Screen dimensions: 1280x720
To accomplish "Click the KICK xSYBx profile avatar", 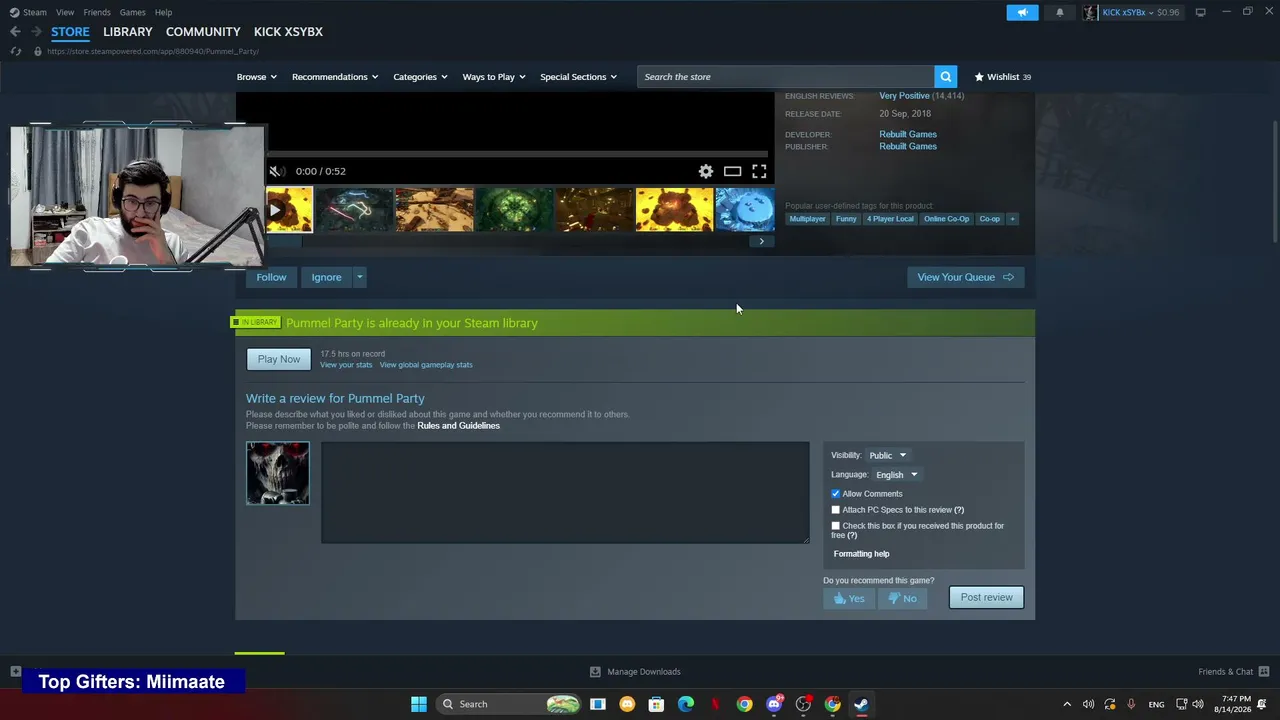I will click(x=1090, y=12).
